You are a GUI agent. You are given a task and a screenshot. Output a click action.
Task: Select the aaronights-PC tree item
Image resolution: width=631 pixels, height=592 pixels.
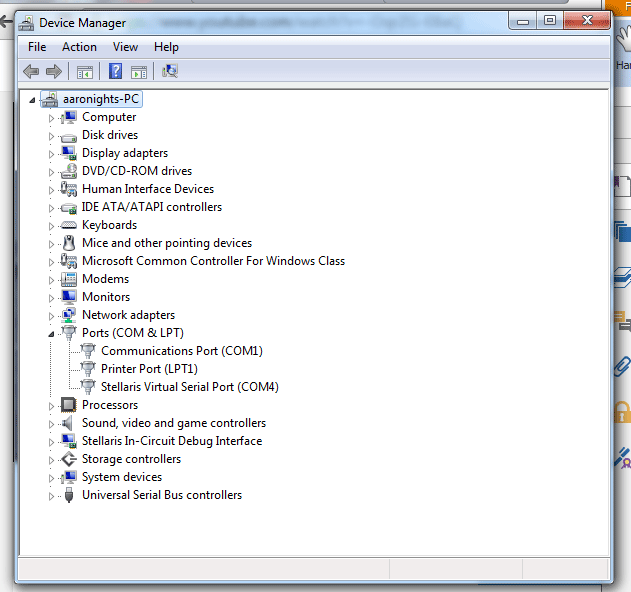pos(101,99)
